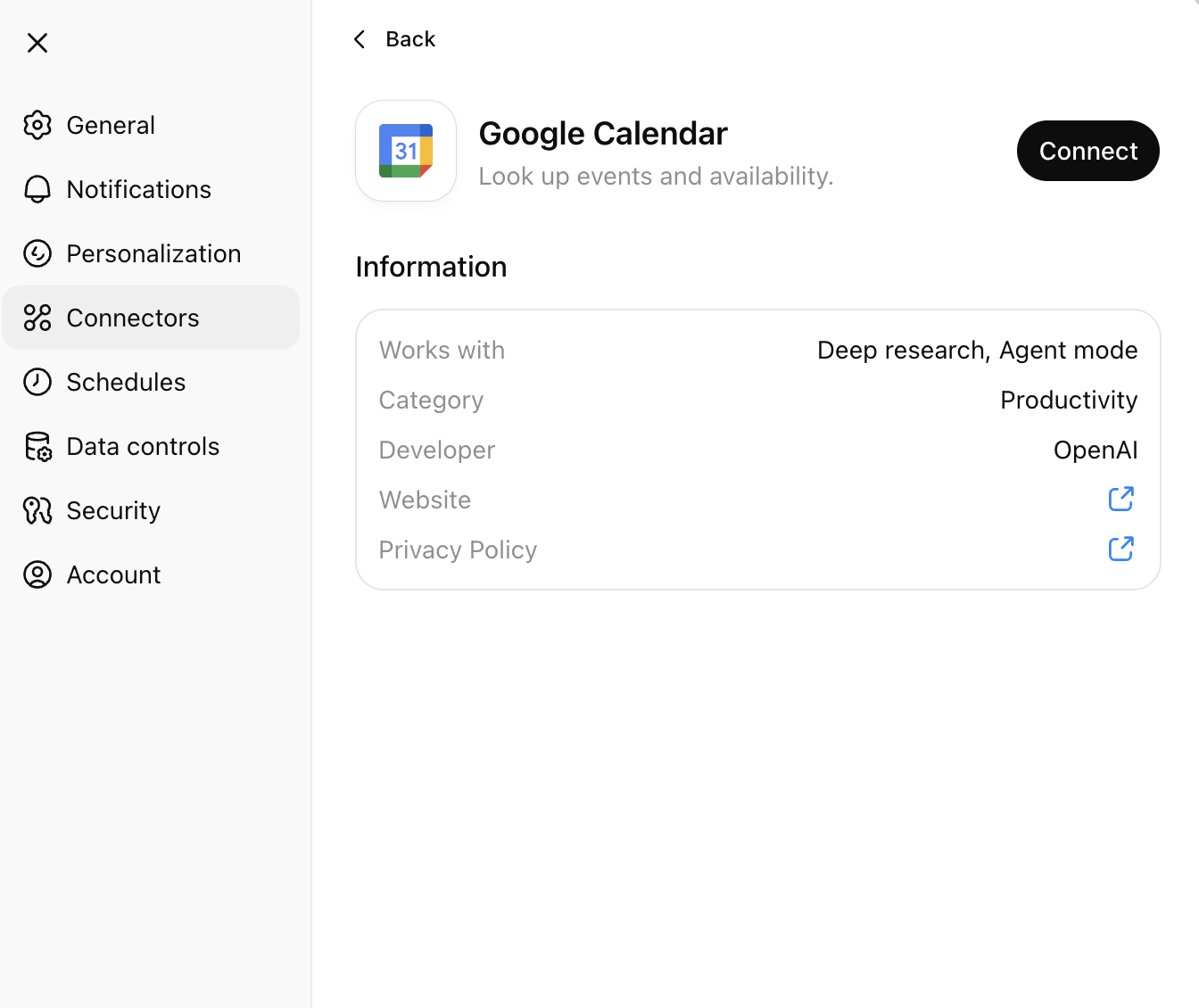Click the Personalization icon in sidebar
The image size is (1199, 1008).
(37, 253)
